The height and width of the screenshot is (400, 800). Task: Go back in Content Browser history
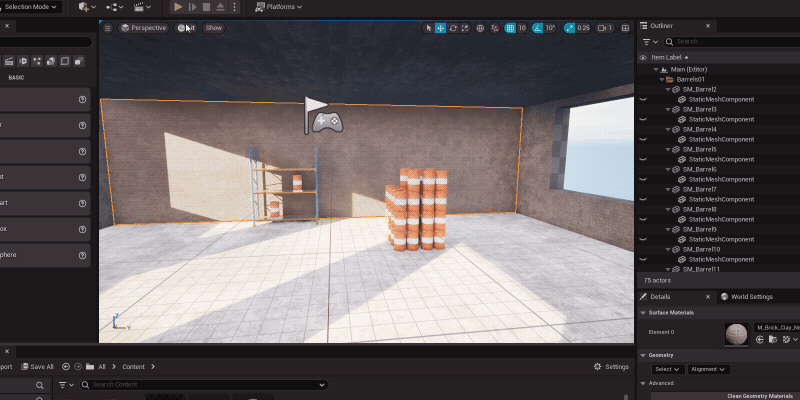[x=66, y=367]
